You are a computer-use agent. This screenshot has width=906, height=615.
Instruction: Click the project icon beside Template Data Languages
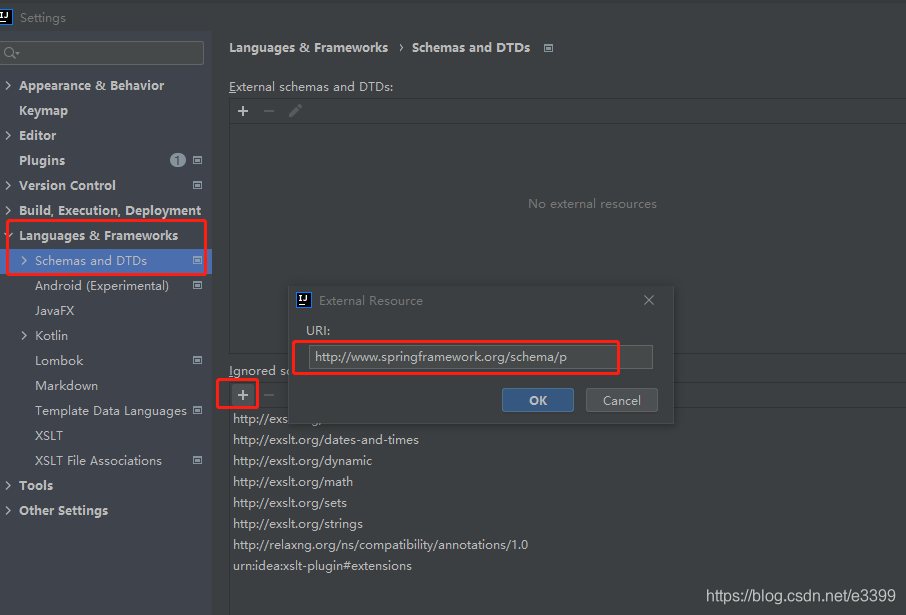coord(198,410)
